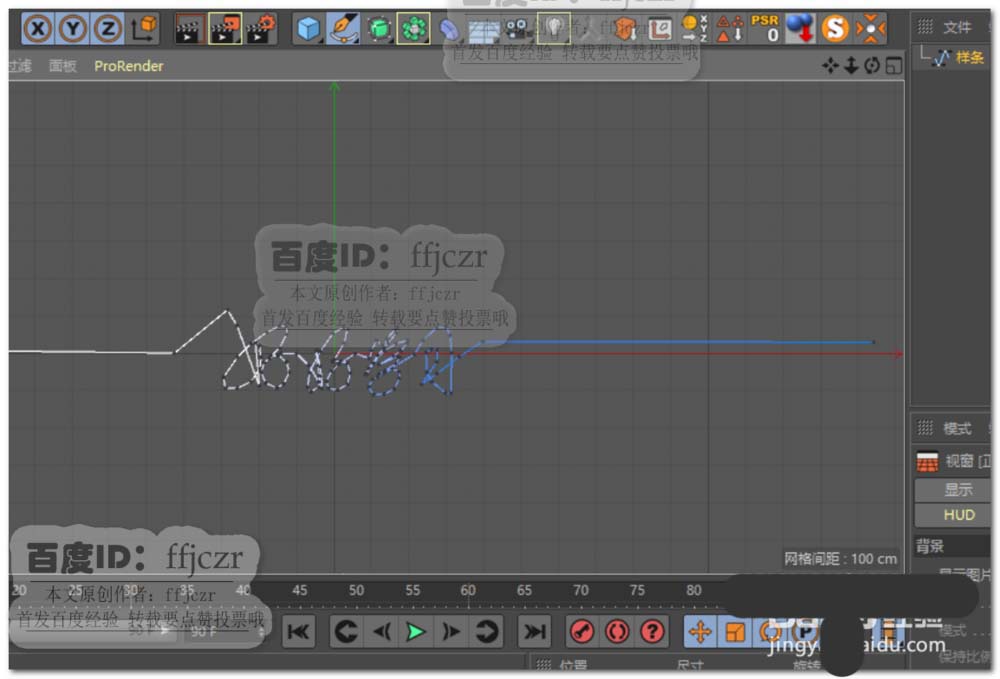
Task: Click the 位置 column label
Action: tap(573, 665)
